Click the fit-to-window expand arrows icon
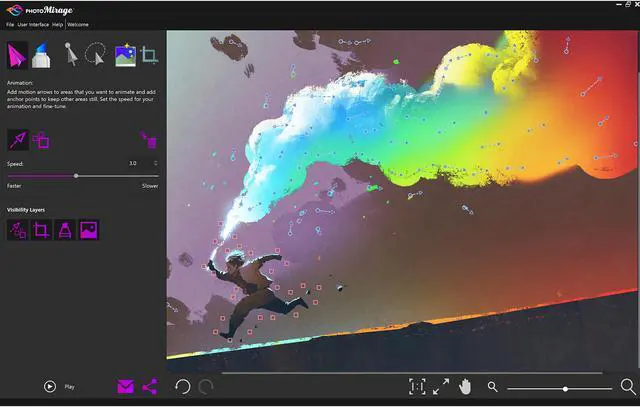The height and width of the screenshot is (407, 640). pyautogui.click(x=441, y=386)
